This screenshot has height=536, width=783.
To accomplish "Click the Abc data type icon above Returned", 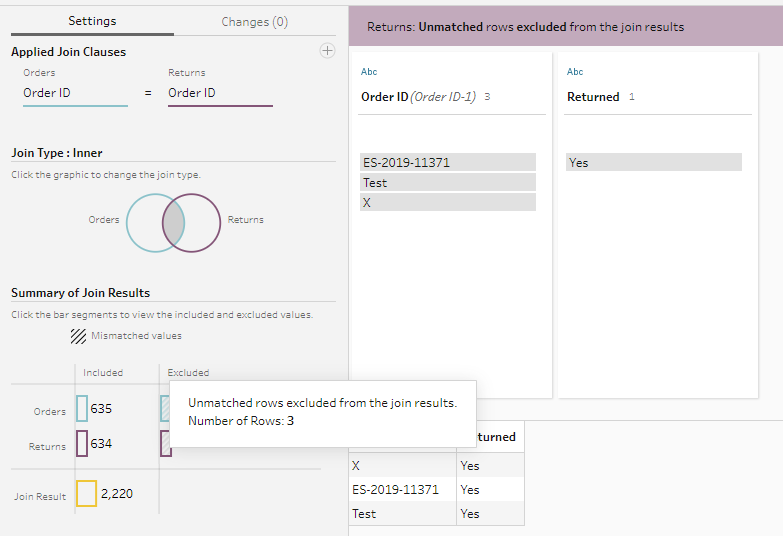I will point(575,72).
